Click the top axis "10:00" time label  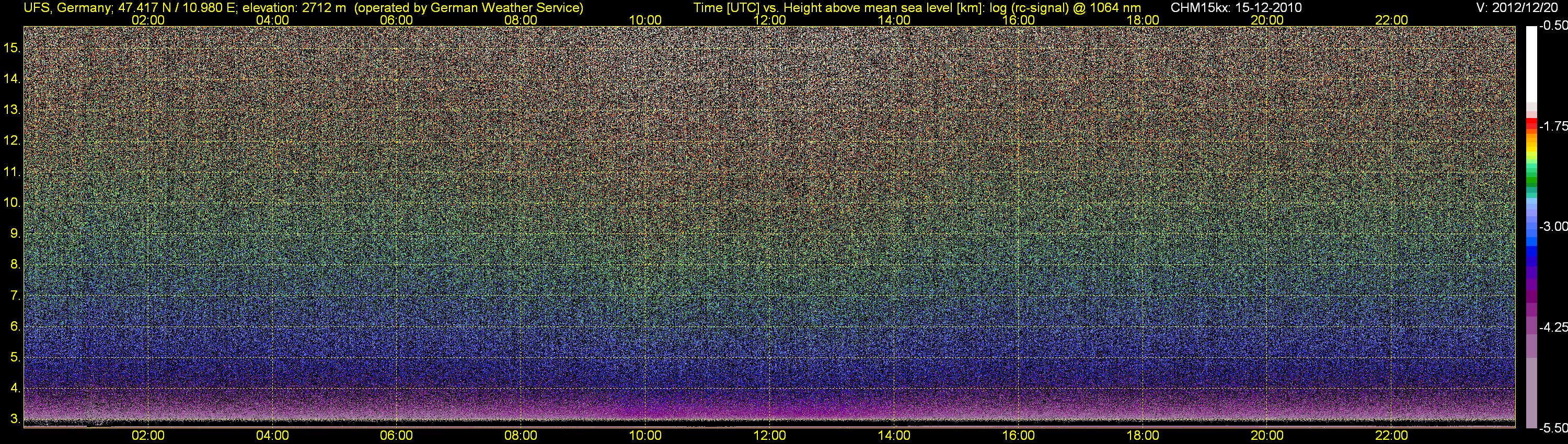click(x=645, y=20)
